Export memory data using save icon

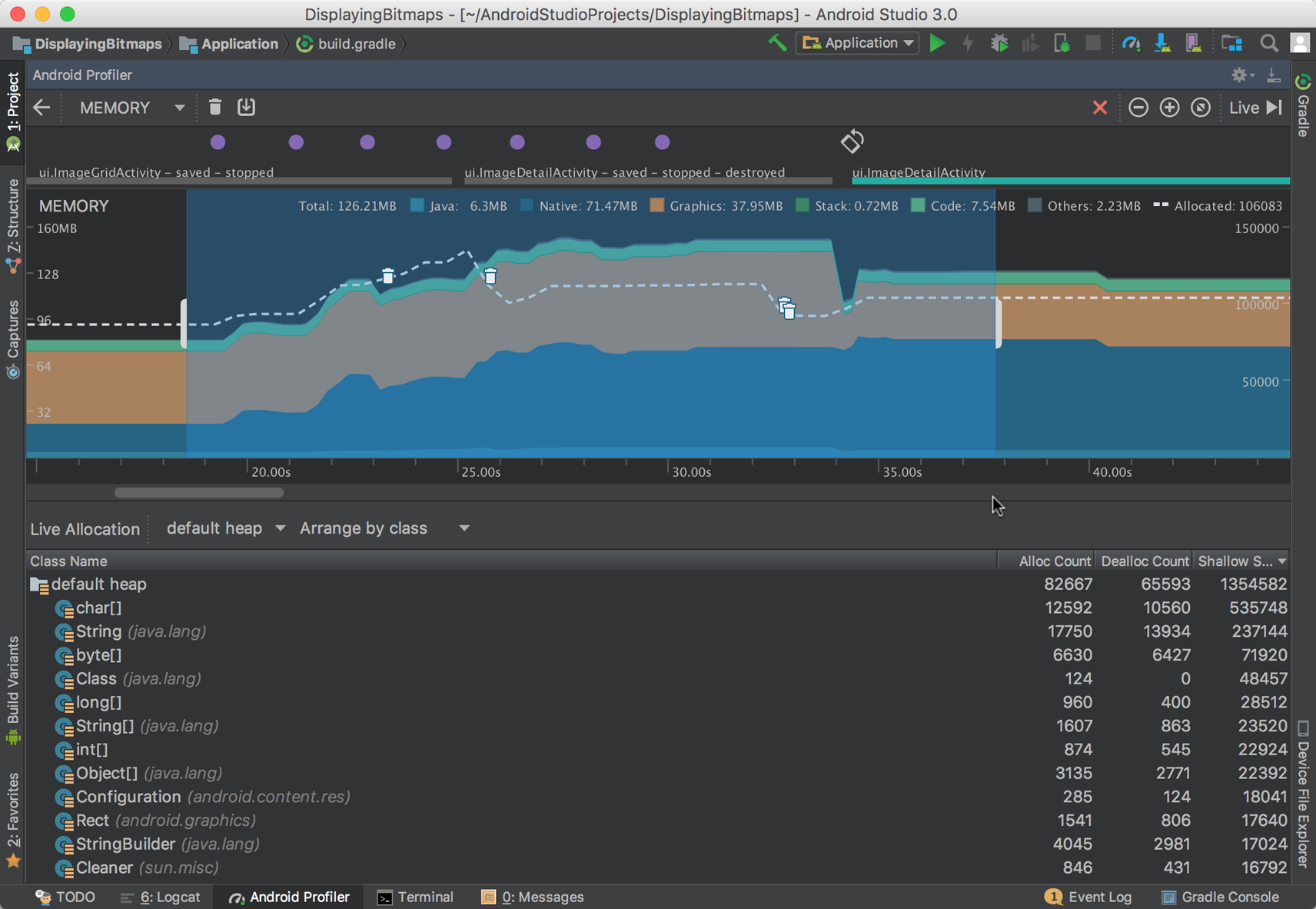click(x=246, y=107)
